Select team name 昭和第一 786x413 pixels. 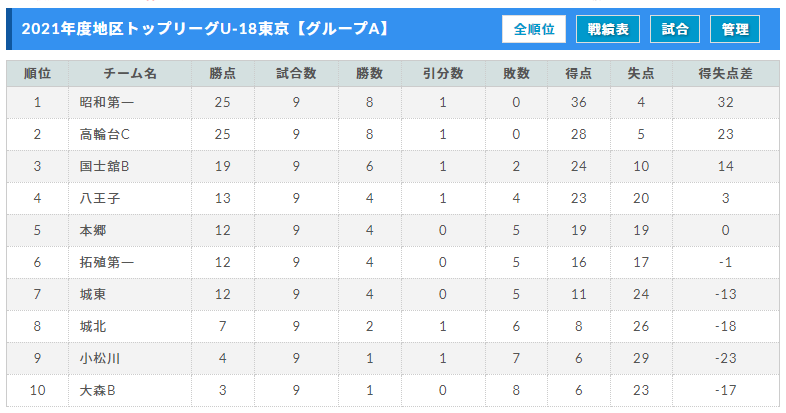coord(107,102)
